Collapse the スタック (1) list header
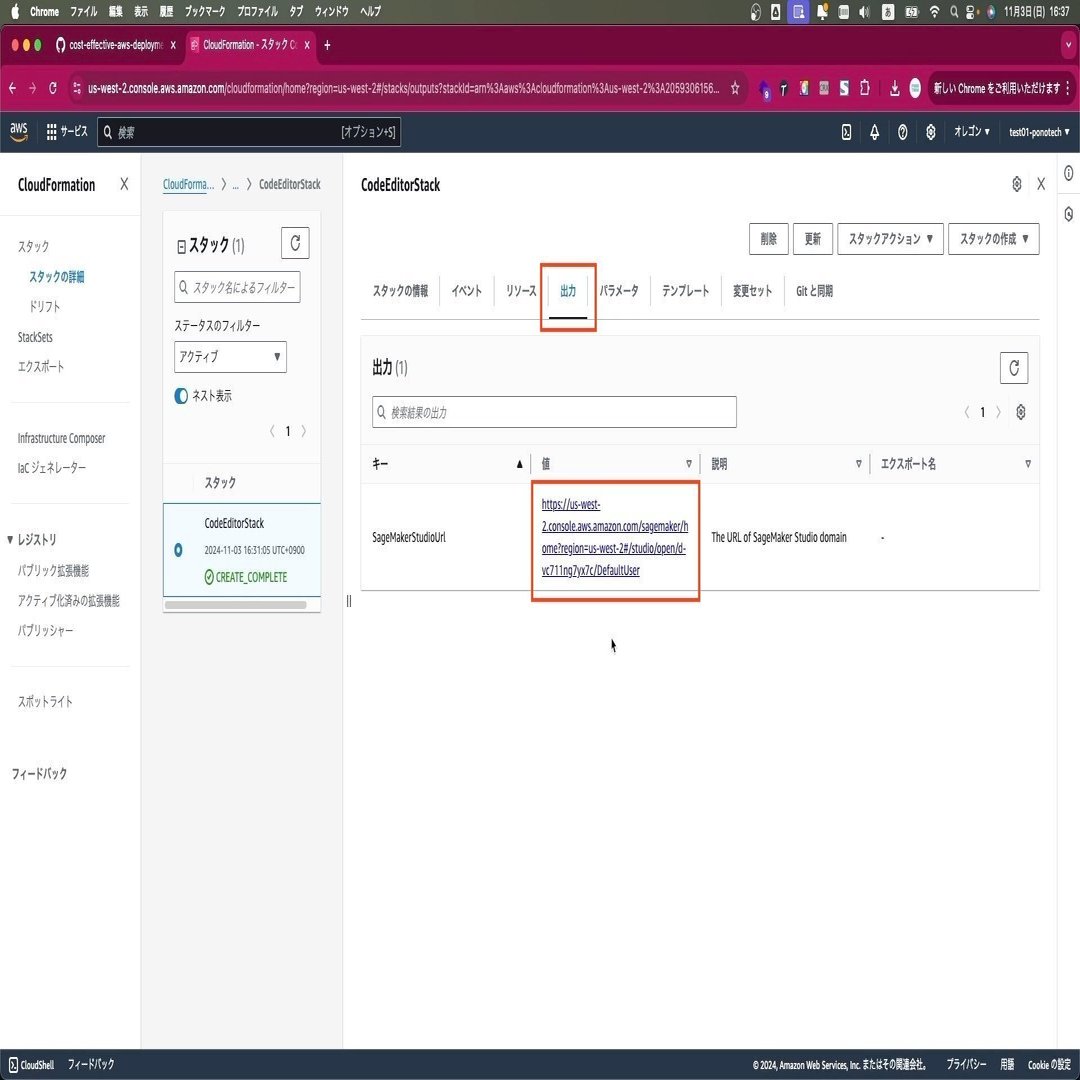1080x1080 pixels. 182,247
